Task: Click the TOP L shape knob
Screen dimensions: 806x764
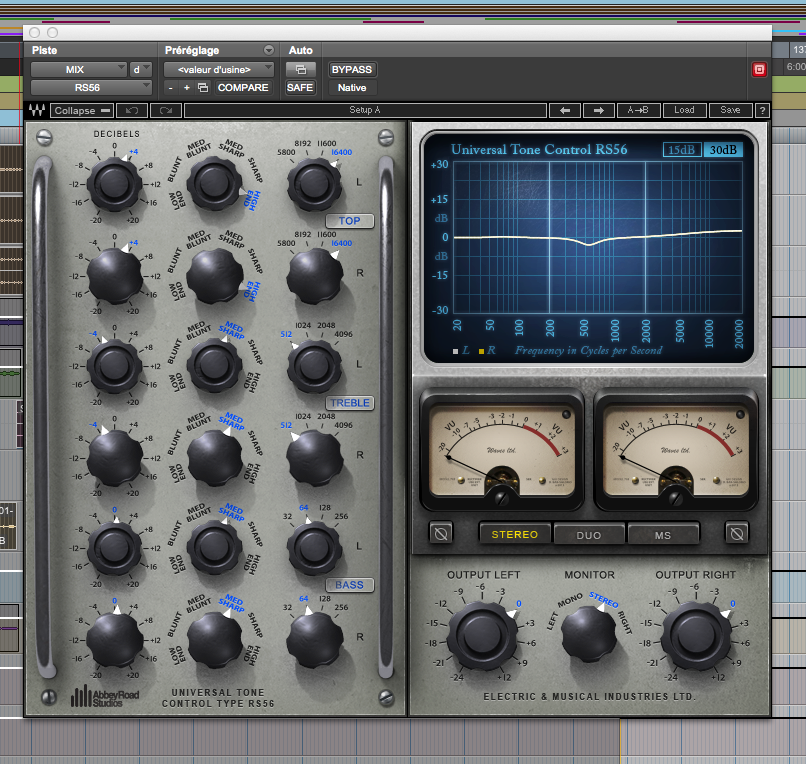Action: 214,184
